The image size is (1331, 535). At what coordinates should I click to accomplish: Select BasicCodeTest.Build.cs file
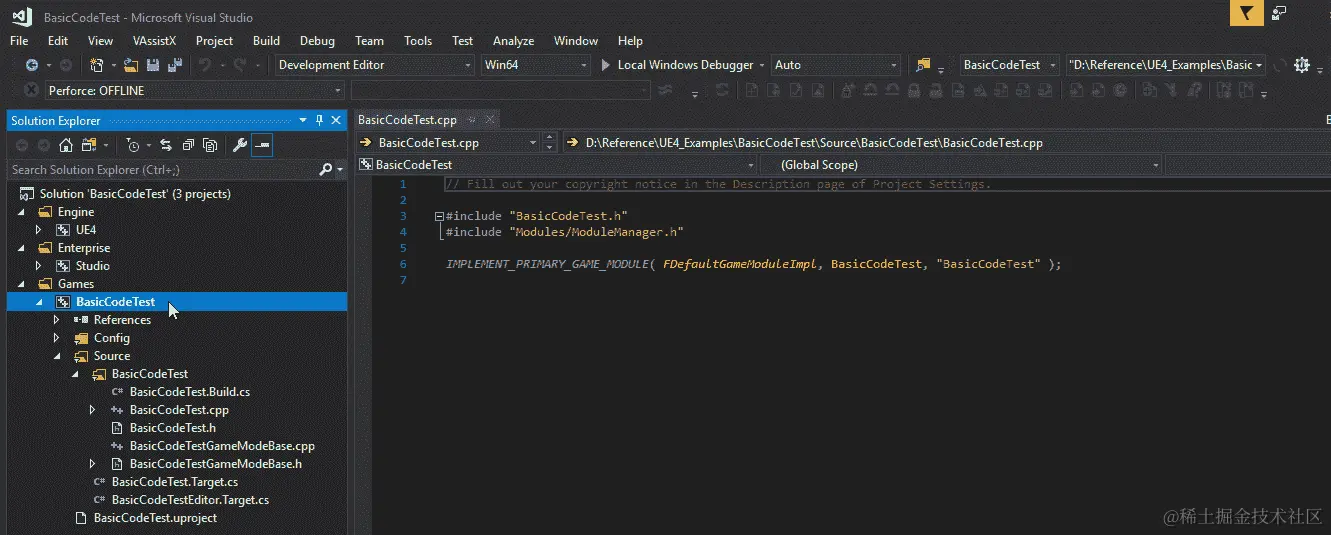[x=190, y=392]
